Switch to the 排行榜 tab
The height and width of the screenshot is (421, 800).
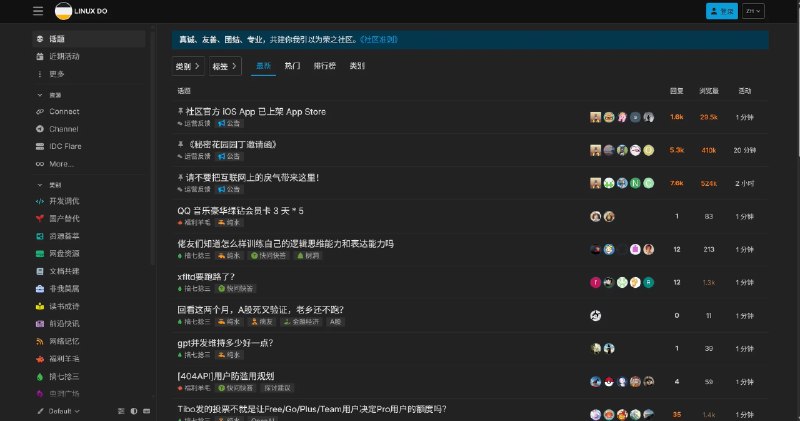[324, 66]
